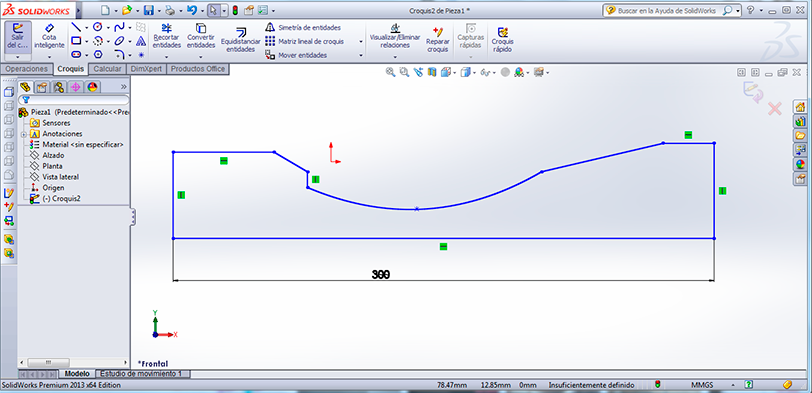Select the Origen tree item
Screen dimensions: 812x393
(47, 187)
